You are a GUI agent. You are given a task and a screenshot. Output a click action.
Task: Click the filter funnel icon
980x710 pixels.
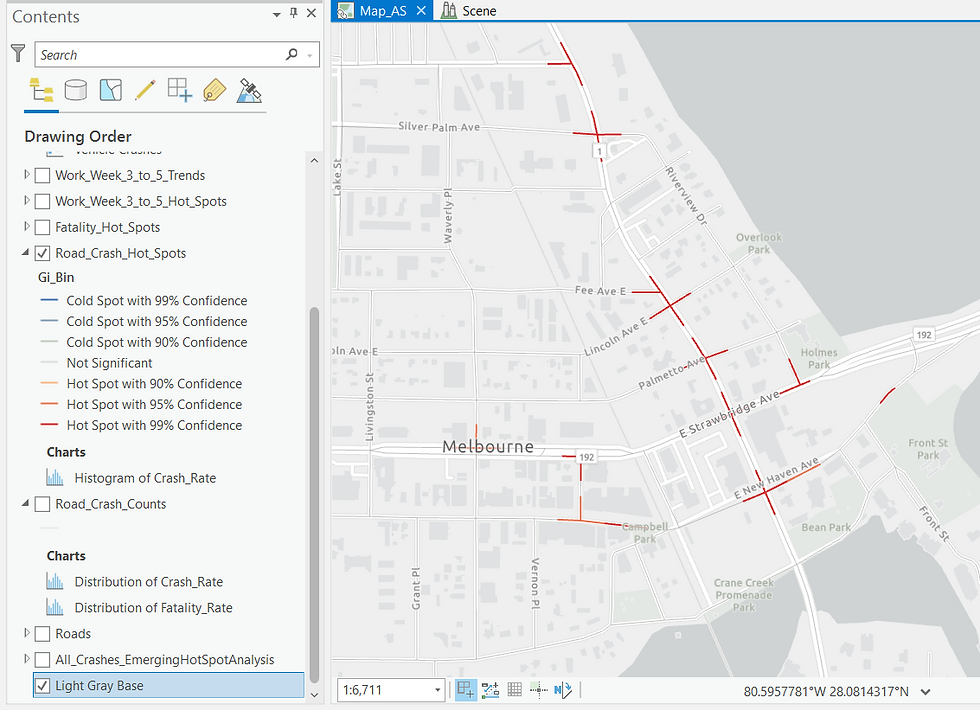pos(18,54)
